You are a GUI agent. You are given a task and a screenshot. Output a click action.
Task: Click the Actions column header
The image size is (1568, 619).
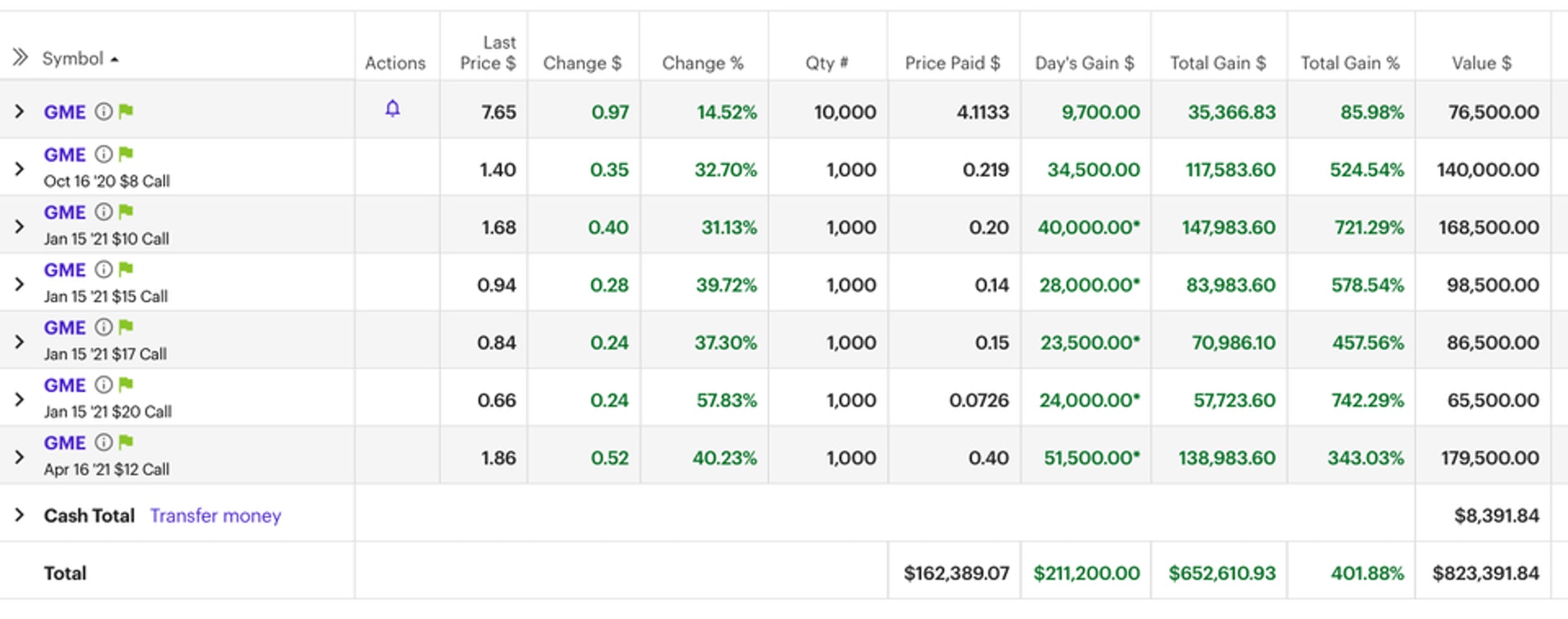click(395, 63)
